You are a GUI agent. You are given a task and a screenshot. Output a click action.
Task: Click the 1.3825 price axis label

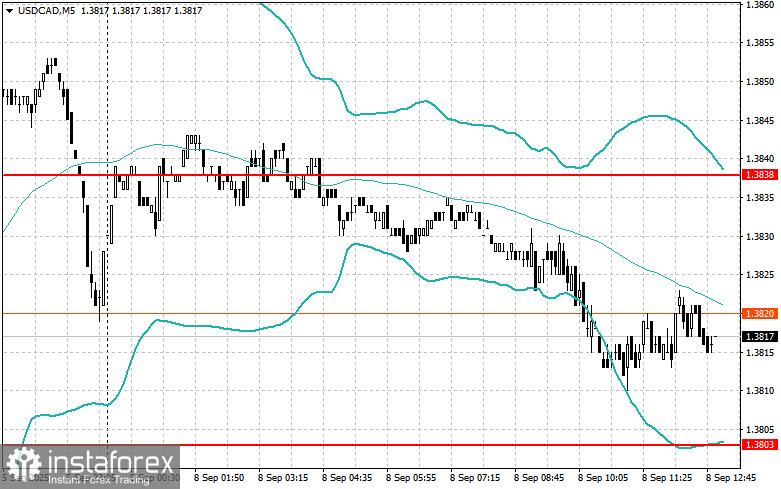(x=760, y=275)
